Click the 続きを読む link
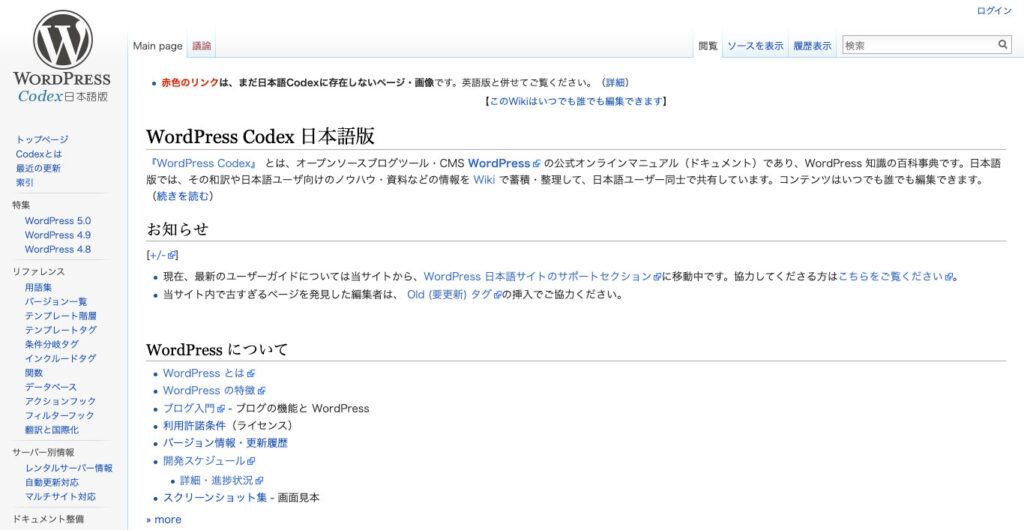Image resolution: width=1024 pixels, height=530 pixels. click(x=184, y=196)
